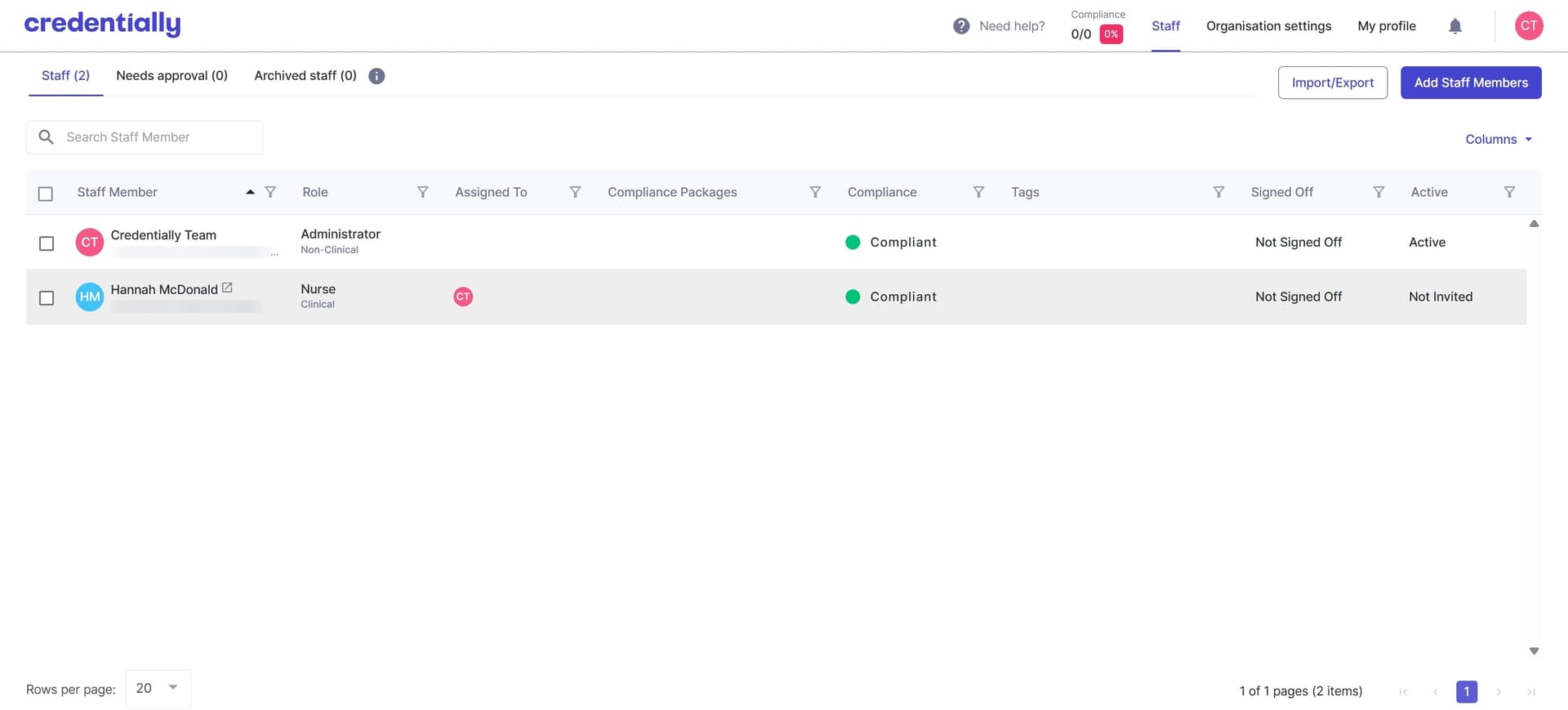Tick the Hannah McDonald row checkbox
Viewport: 1568px width, 710px height.
[x=47, y=298]
